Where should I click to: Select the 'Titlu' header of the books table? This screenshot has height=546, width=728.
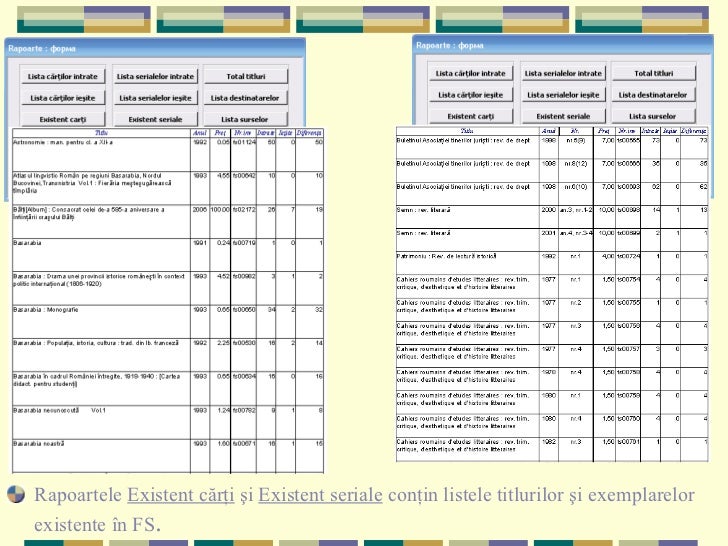click(101, 133)
